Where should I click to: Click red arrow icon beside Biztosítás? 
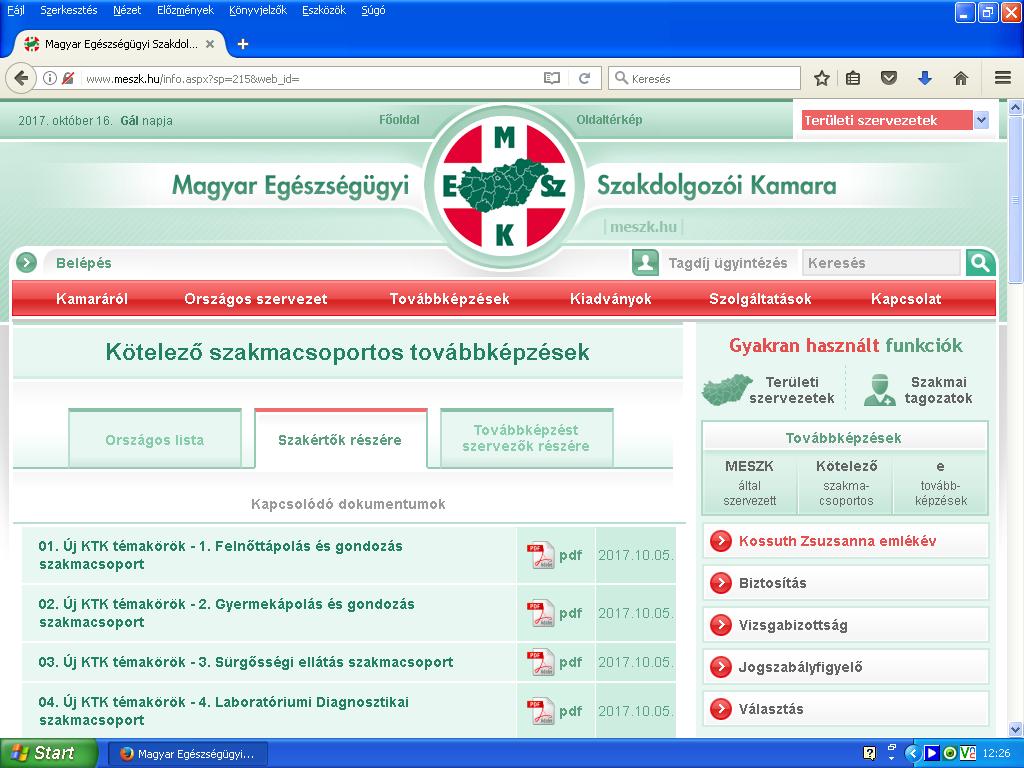coord(720,583)
